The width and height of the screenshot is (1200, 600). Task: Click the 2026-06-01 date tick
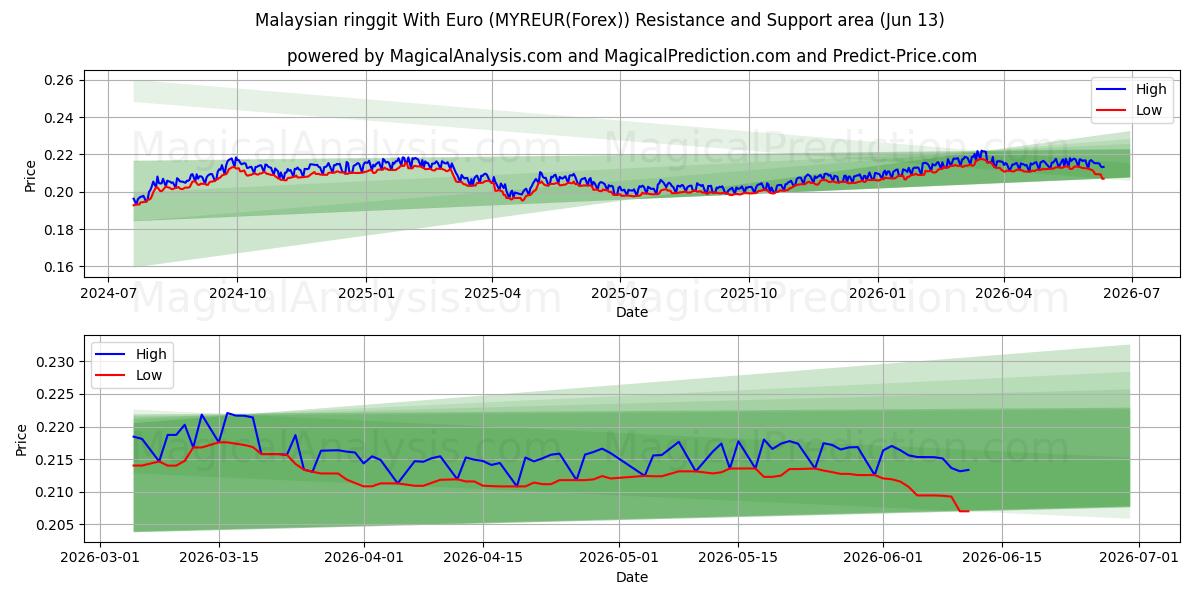pos(883,559)
